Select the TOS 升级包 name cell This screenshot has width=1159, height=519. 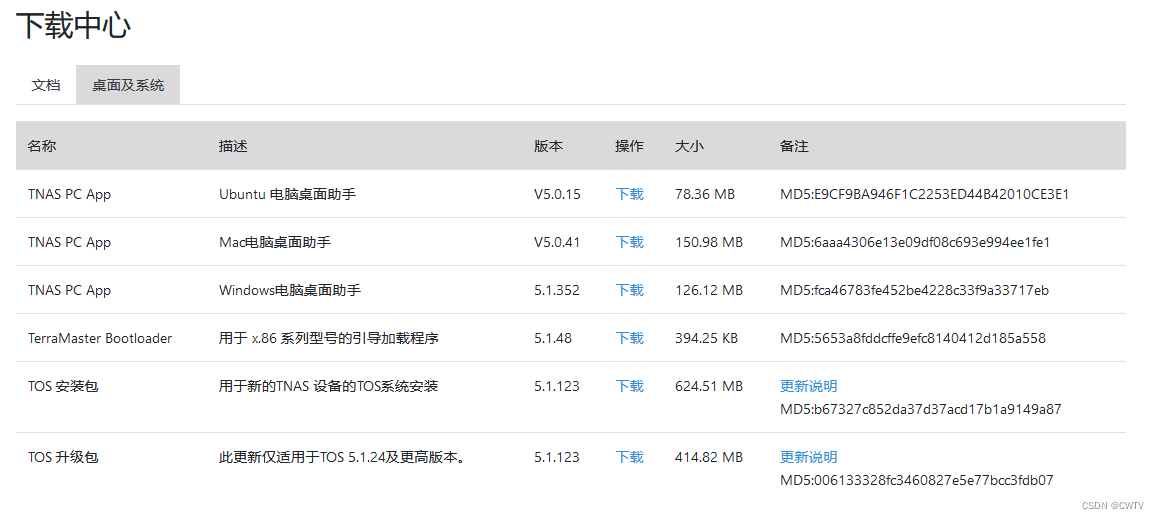point(63,458)
